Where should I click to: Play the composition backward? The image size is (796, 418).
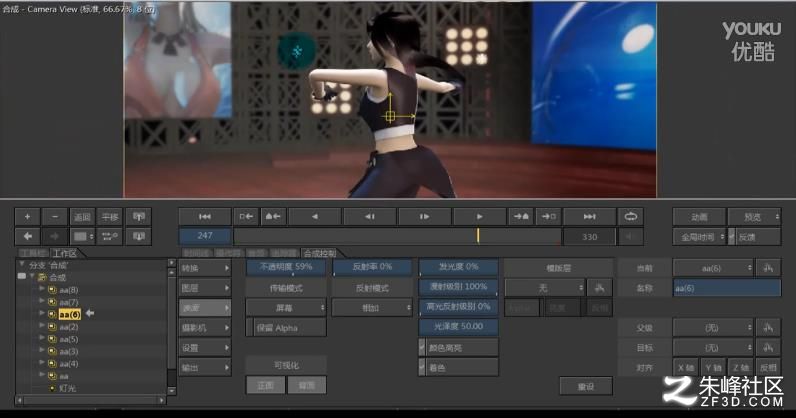click(x=315, y=217)
